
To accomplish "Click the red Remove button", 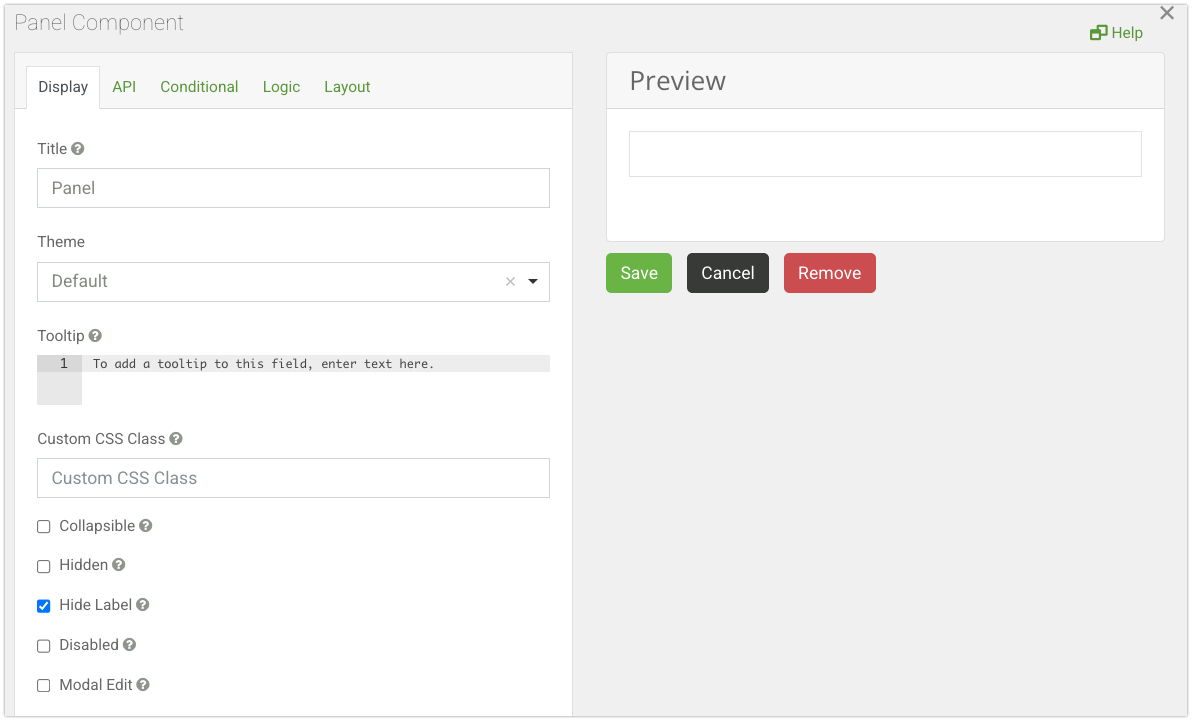I will 829,273.
